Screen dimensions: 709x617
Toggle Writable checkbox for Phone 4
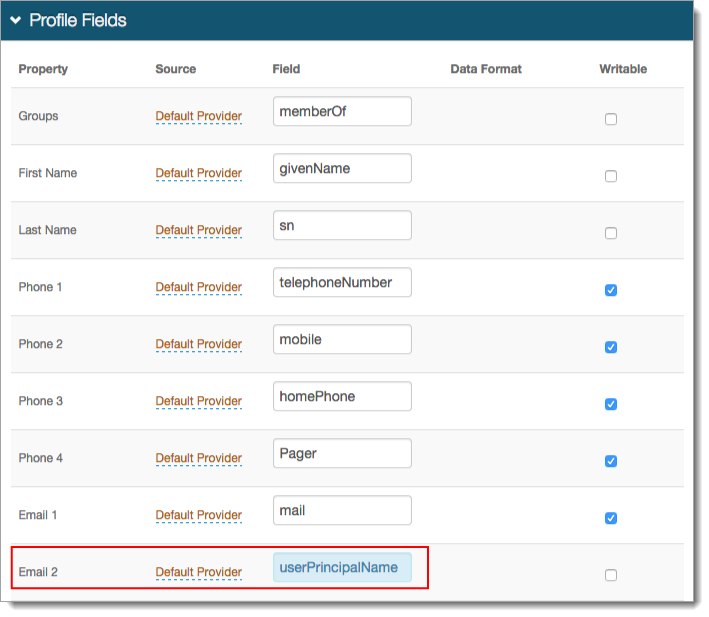(x=611, y=461)
